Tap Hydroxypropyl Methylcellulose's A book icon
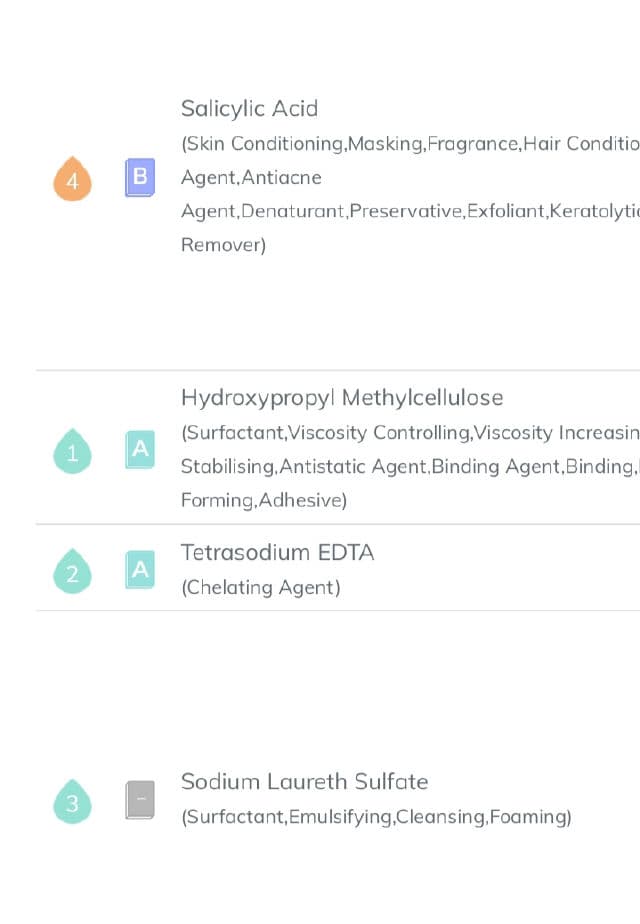 140,450
